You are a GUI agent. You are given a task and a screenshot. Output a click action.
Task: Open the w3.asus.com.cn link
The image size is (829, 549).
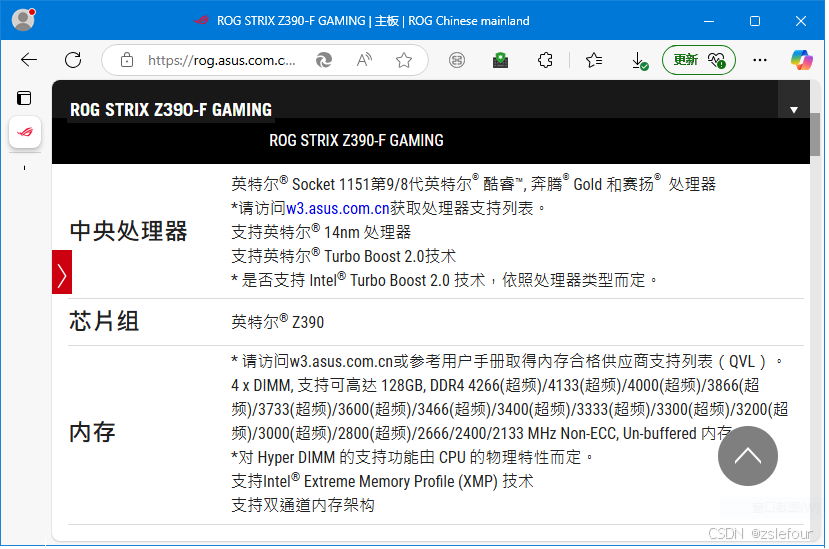coord(337,208)
